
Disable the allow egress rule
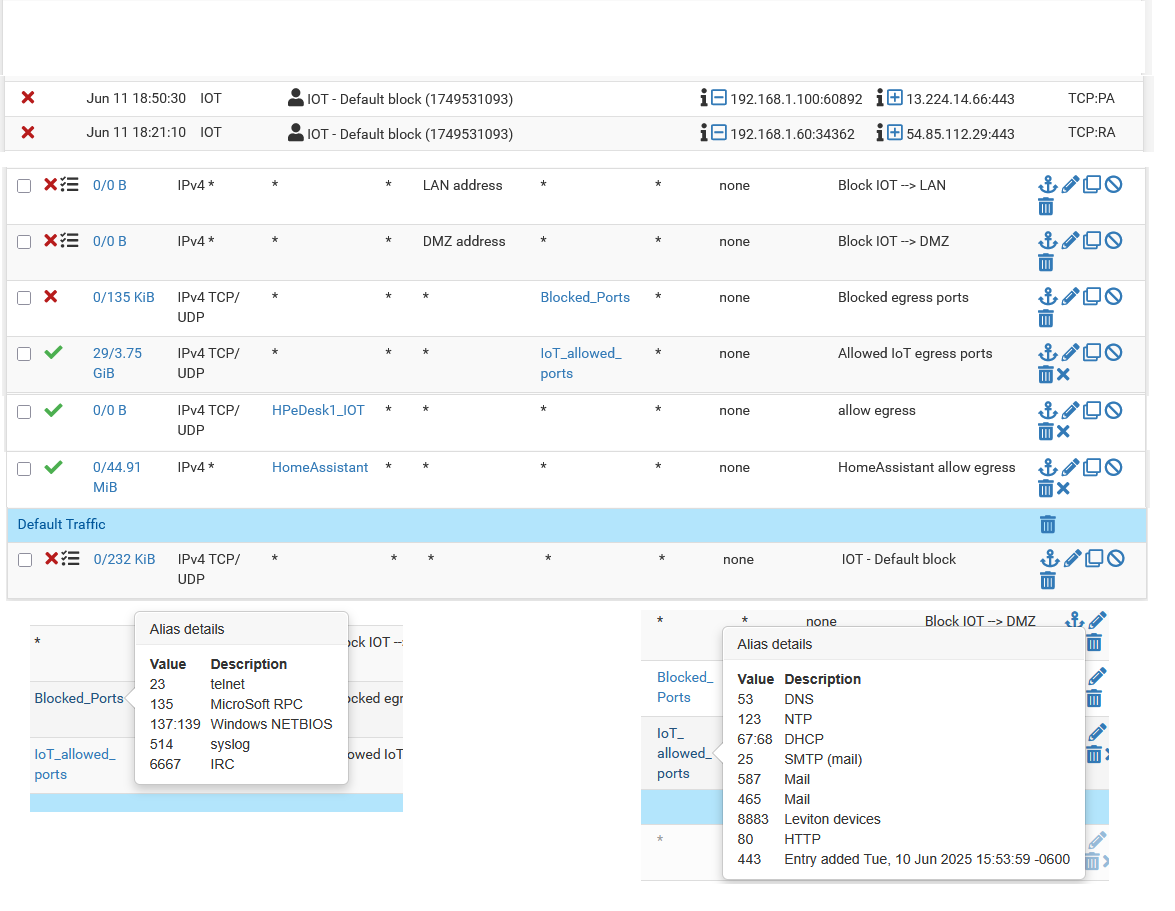coord(1114,410)
